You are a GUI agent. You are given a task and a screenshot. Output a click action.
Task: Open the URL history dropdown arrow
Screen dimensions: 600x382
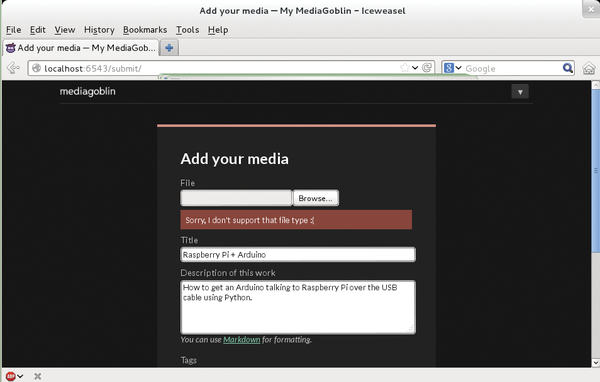coord(415,68)
